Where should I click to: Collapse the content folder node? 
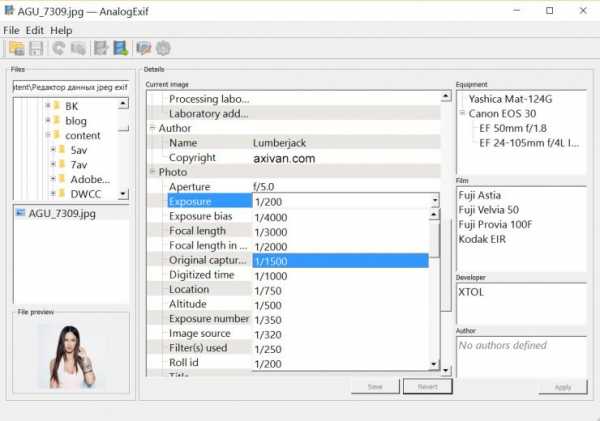(x=48, y=135)
